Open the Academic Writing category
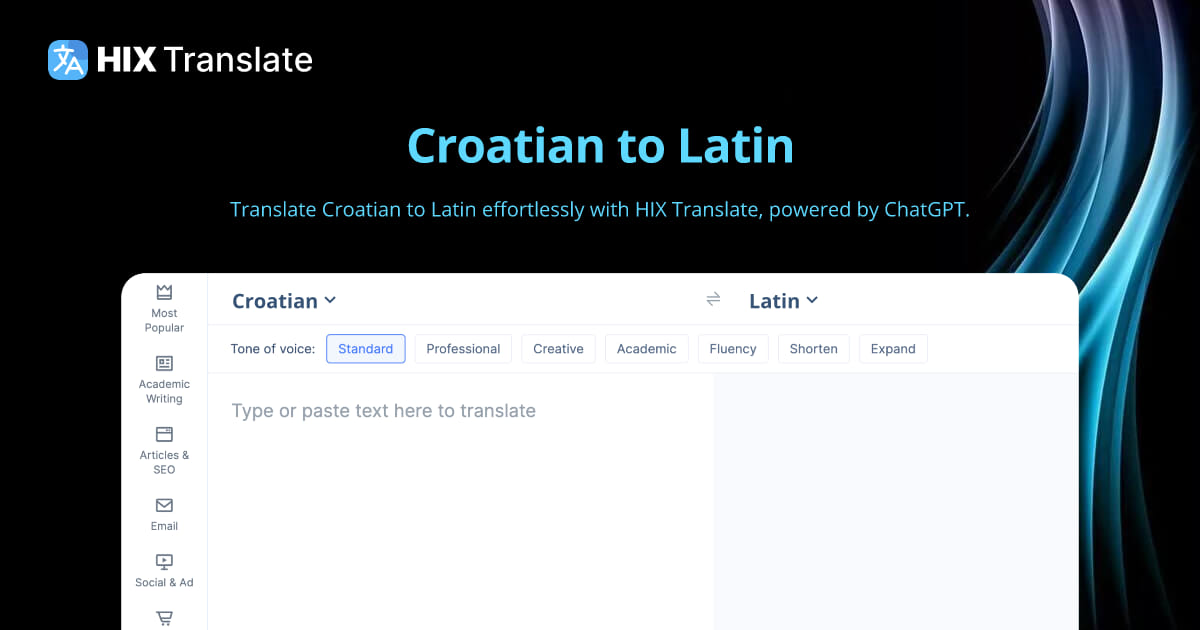Screen dimensions: 1200x630 163,379
